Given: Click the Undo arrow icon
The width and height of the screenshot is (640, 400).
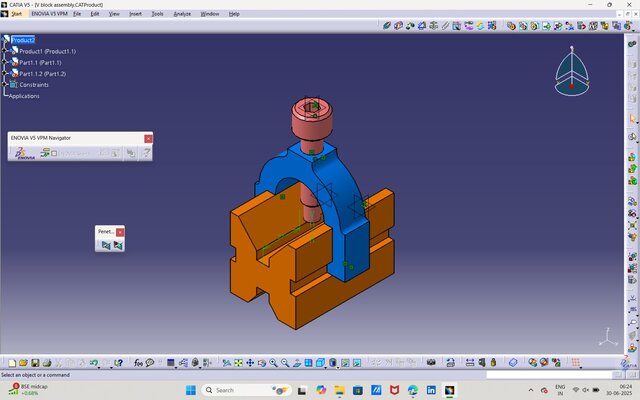Looking at the screenshot, I should point(92,362).
